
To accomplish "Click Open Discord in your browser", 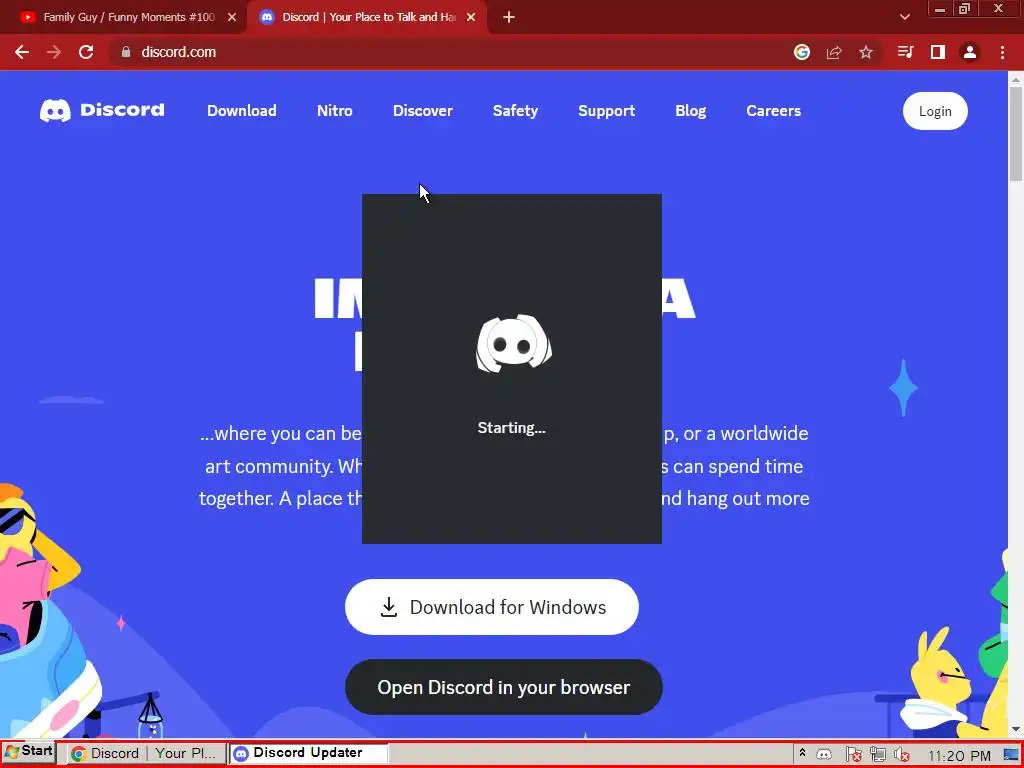I will [x=504, y=687].
